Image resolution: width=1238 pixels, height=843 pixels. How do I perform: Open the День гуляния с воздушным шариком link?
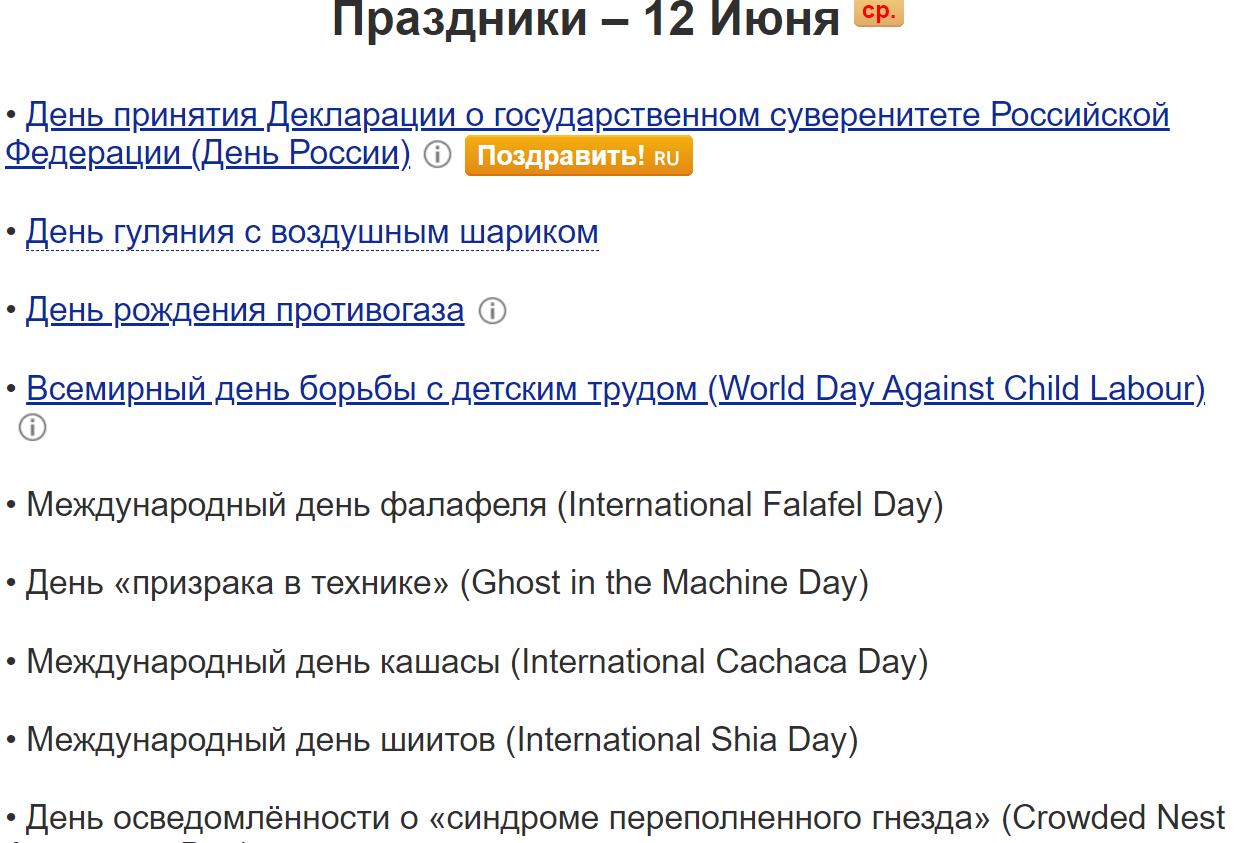click(x=311, y=231)
